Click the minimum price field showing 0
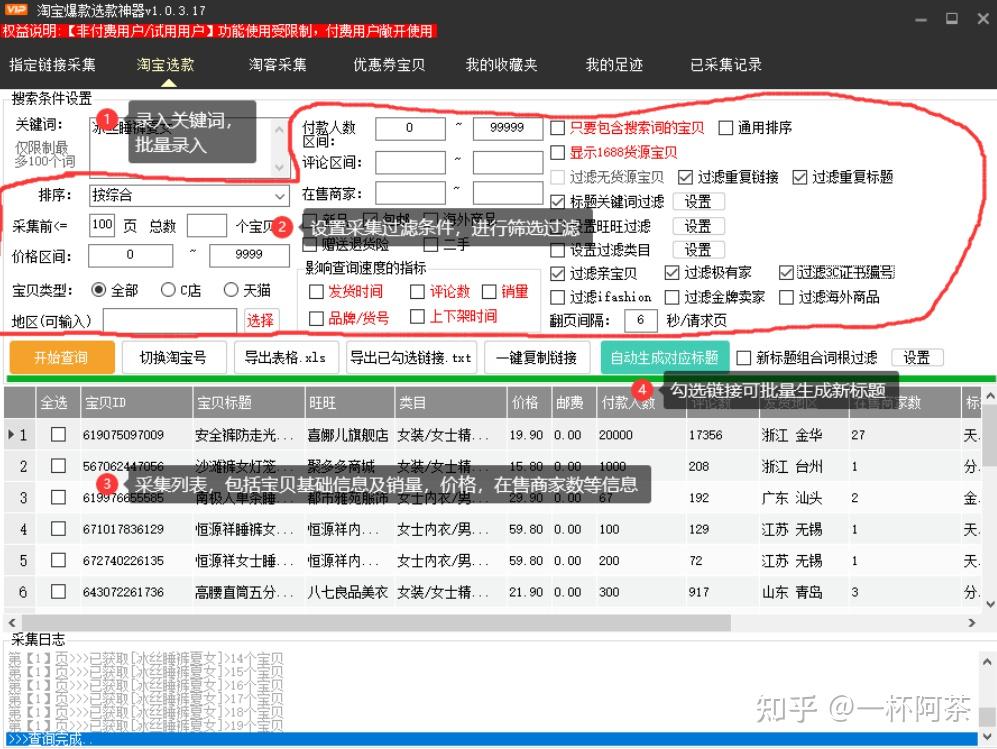 pos(130,256)
